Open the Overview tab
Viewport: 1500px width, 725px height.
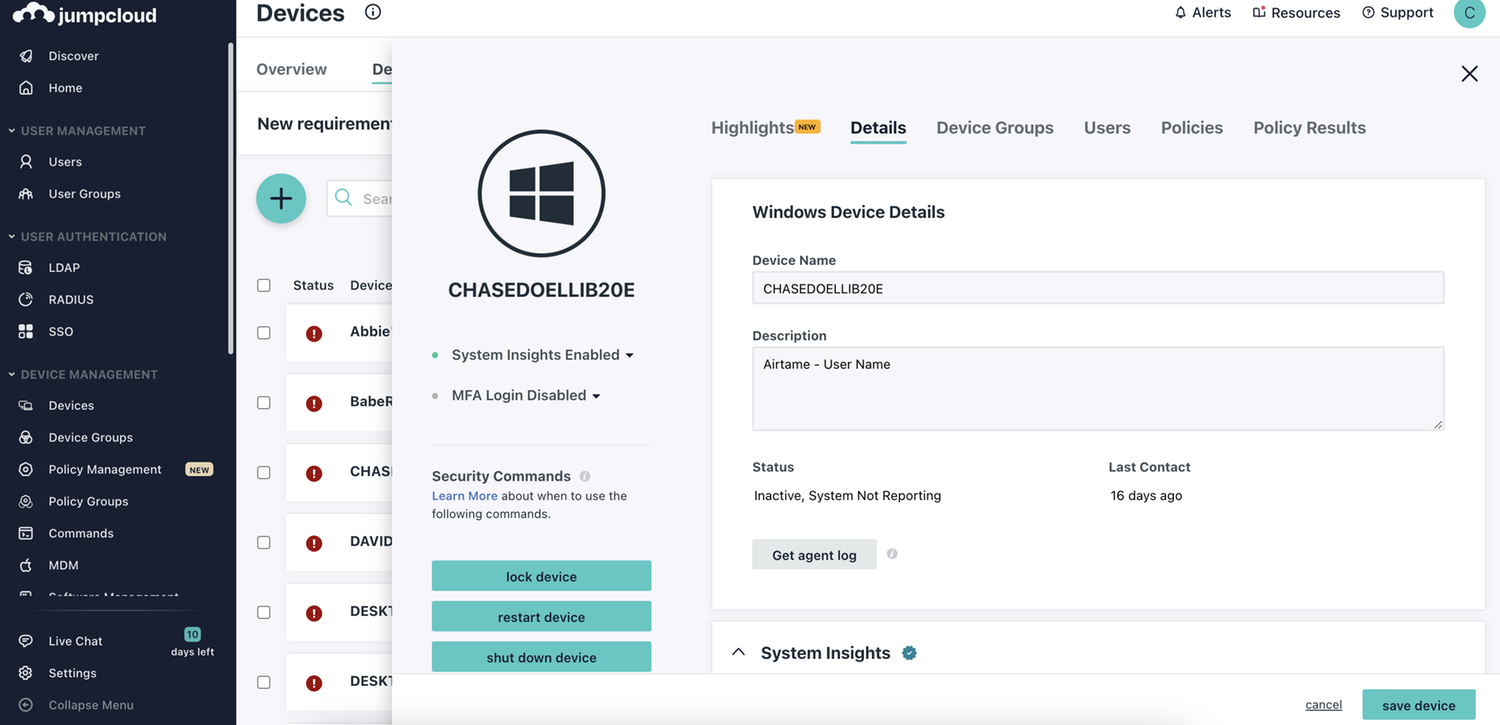tap(291, 69)
